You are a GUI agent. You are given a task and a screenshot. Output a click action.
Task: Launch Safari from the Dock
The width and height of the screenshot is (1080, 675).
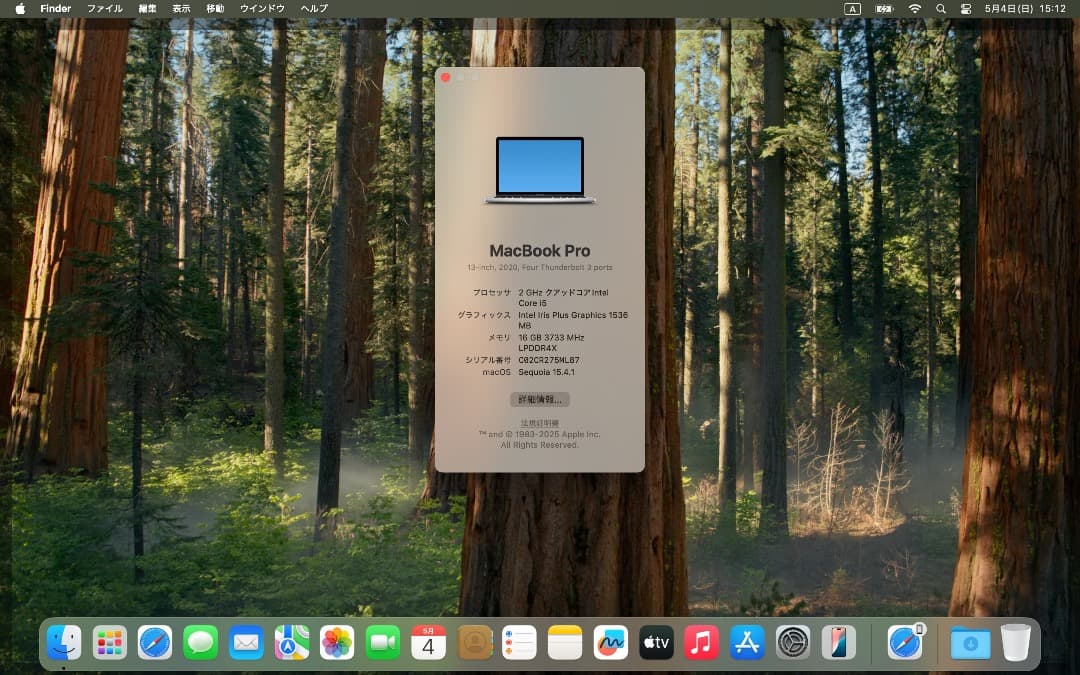(x=155, y=643)
